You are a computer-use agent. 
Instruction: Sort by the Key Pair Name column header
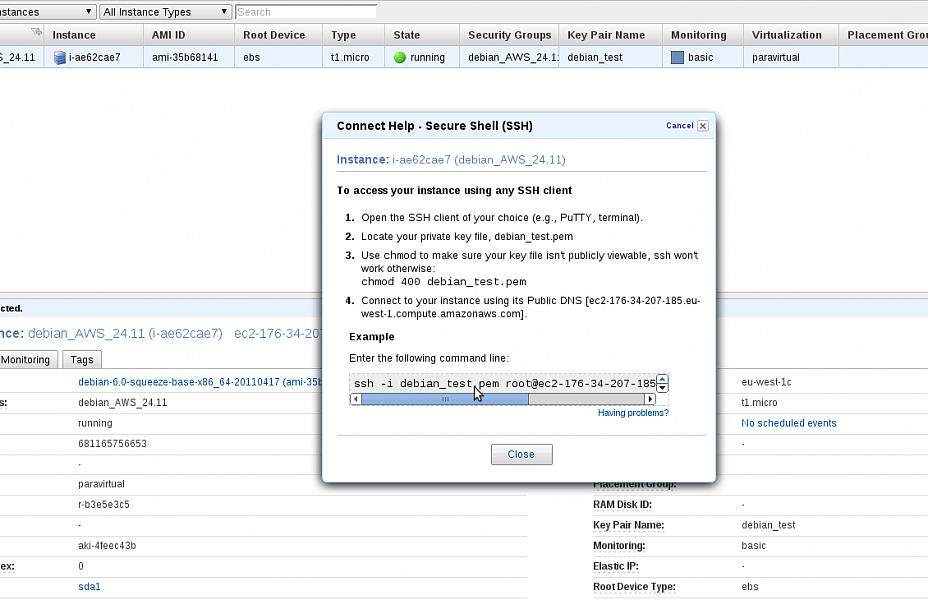(610, 35)
